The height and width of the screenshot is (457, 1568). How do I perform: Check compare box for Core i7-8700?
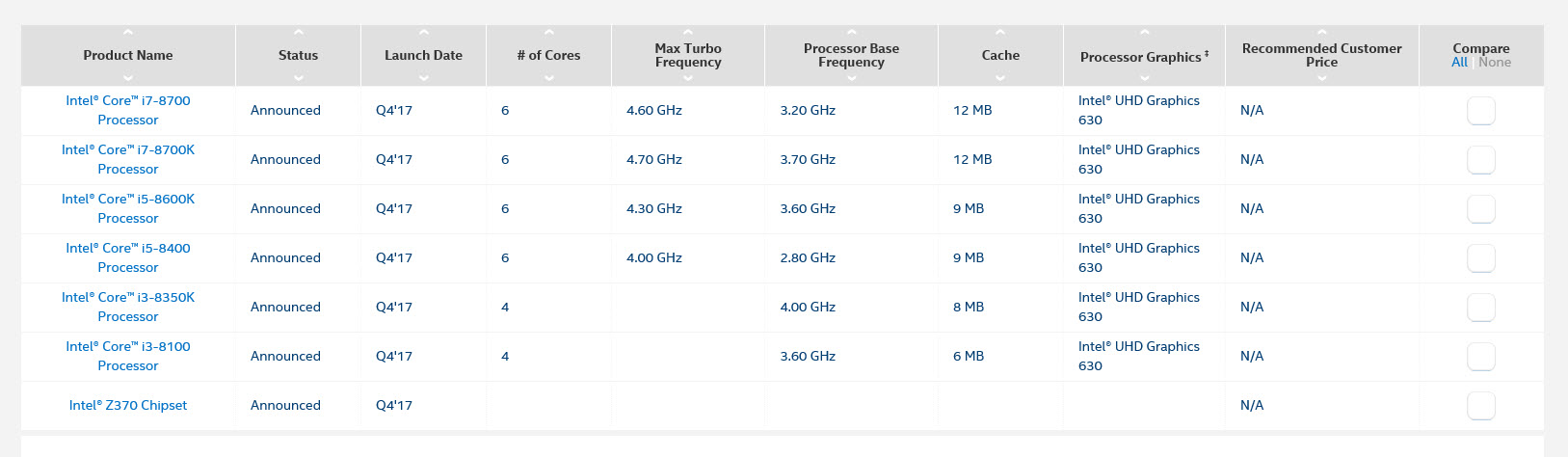pos(1480,111)
